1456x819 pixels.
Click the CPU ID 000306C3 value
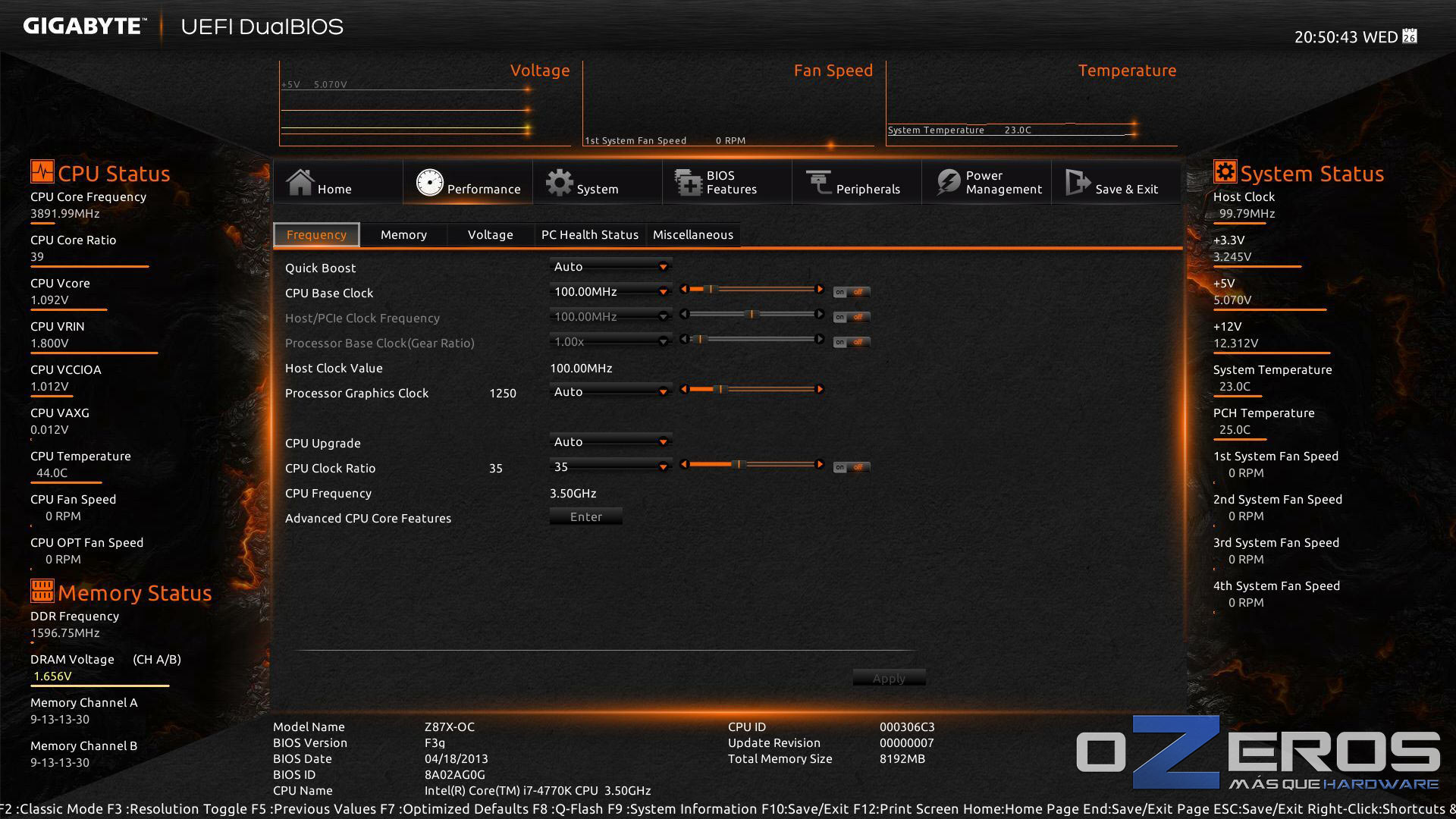tap(906, 726)
